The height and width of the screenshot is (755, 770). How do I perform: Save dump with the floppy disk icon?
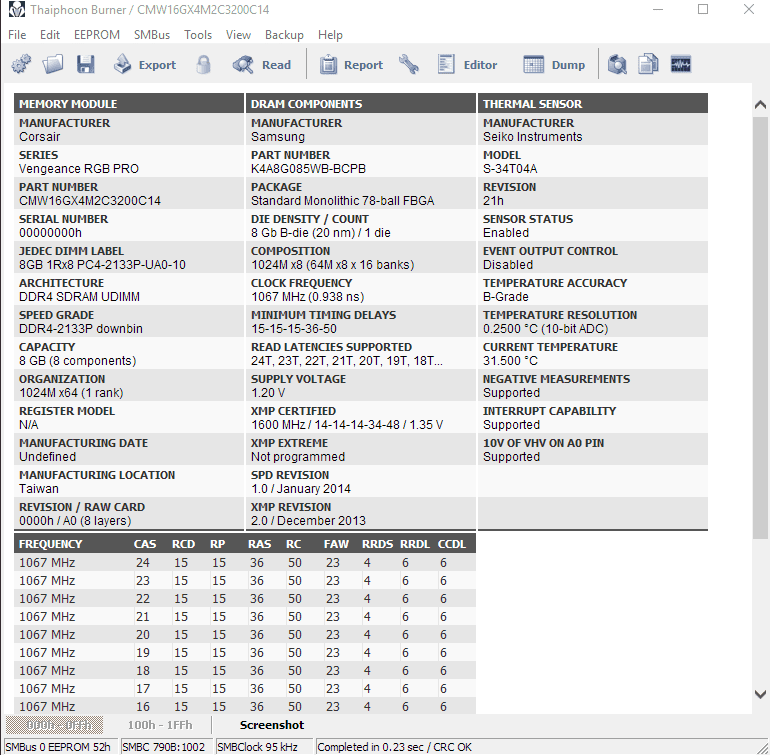click(x=85, y=64)
